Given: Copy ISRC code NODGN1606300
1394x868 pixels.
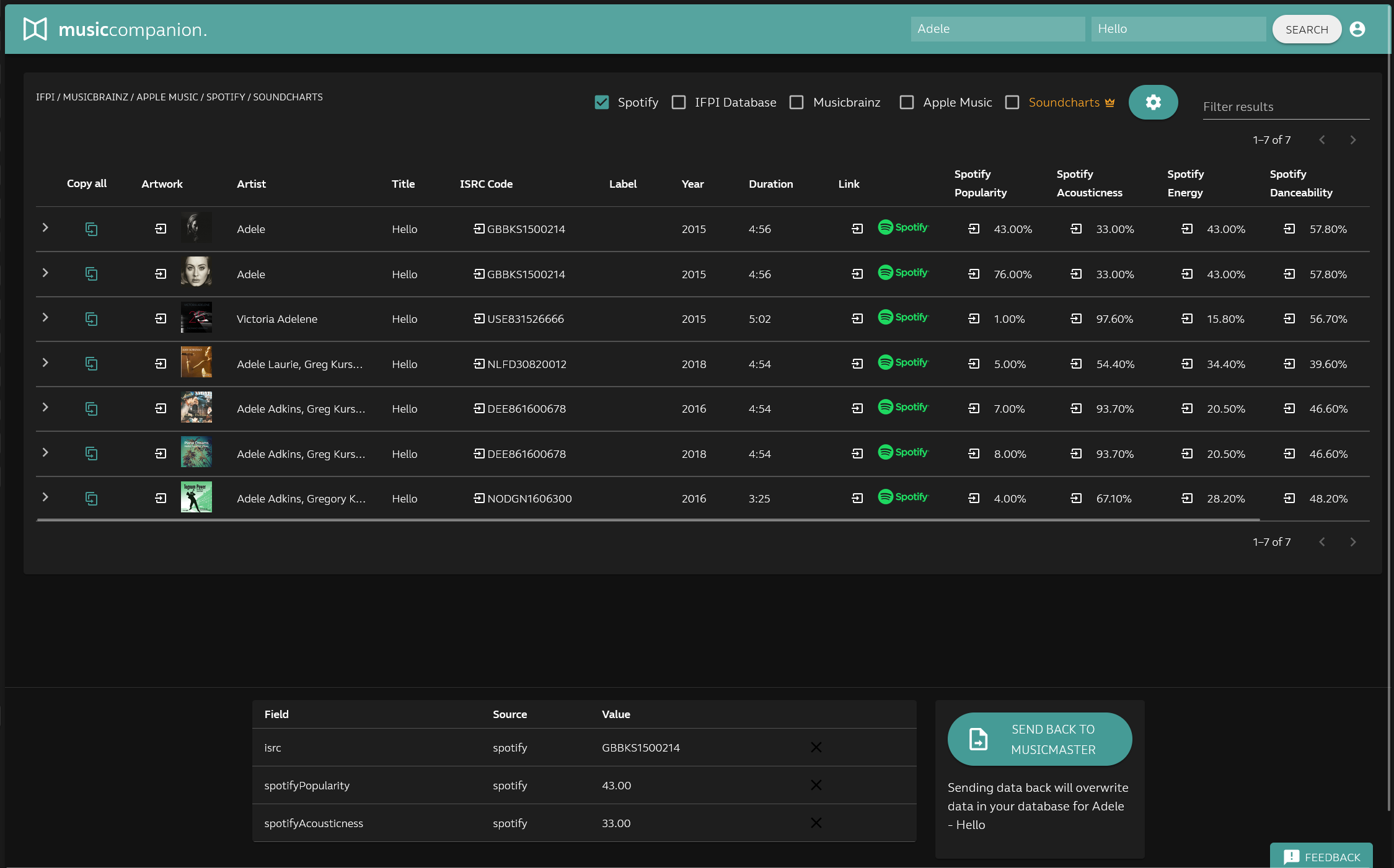Looking at the screenshot, I should click(x=479, y=498).
